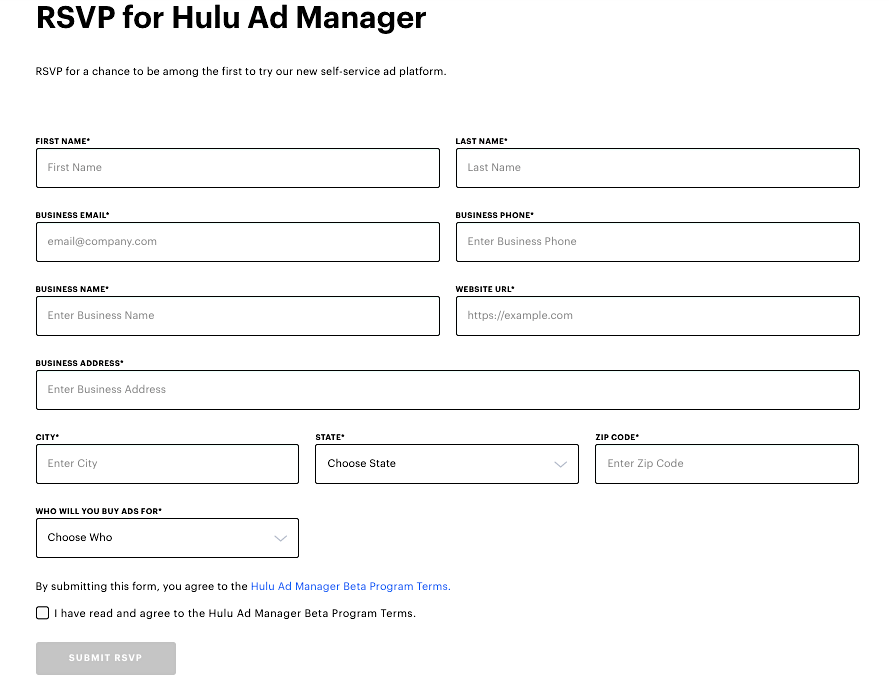Check the agree to Beta Program Terms box
This screenshot has width=889, height=685.
43,613
